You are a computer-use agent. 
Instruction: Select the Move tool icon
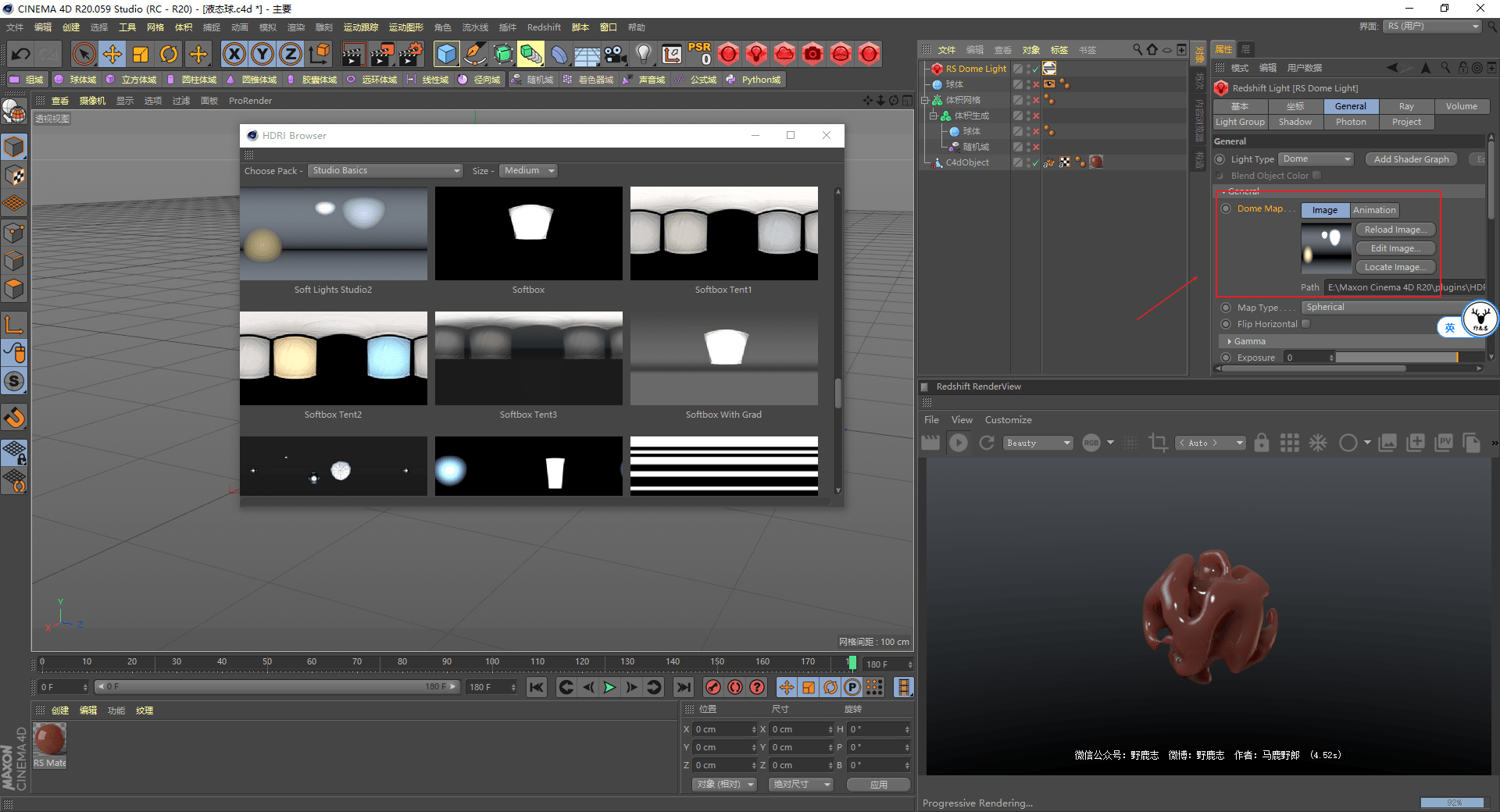coord(112,54)
